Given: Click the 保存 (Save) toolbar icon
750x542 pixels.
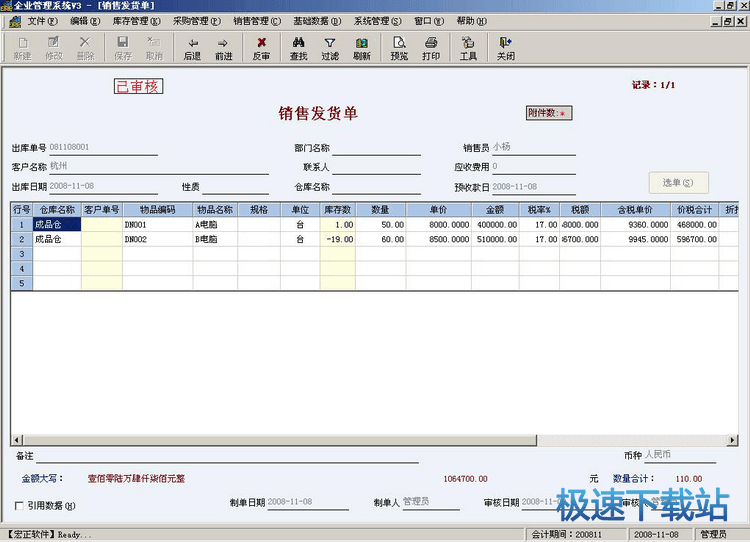Looking at the screenshot, I should pyautogui.click(x=123, y=48).
